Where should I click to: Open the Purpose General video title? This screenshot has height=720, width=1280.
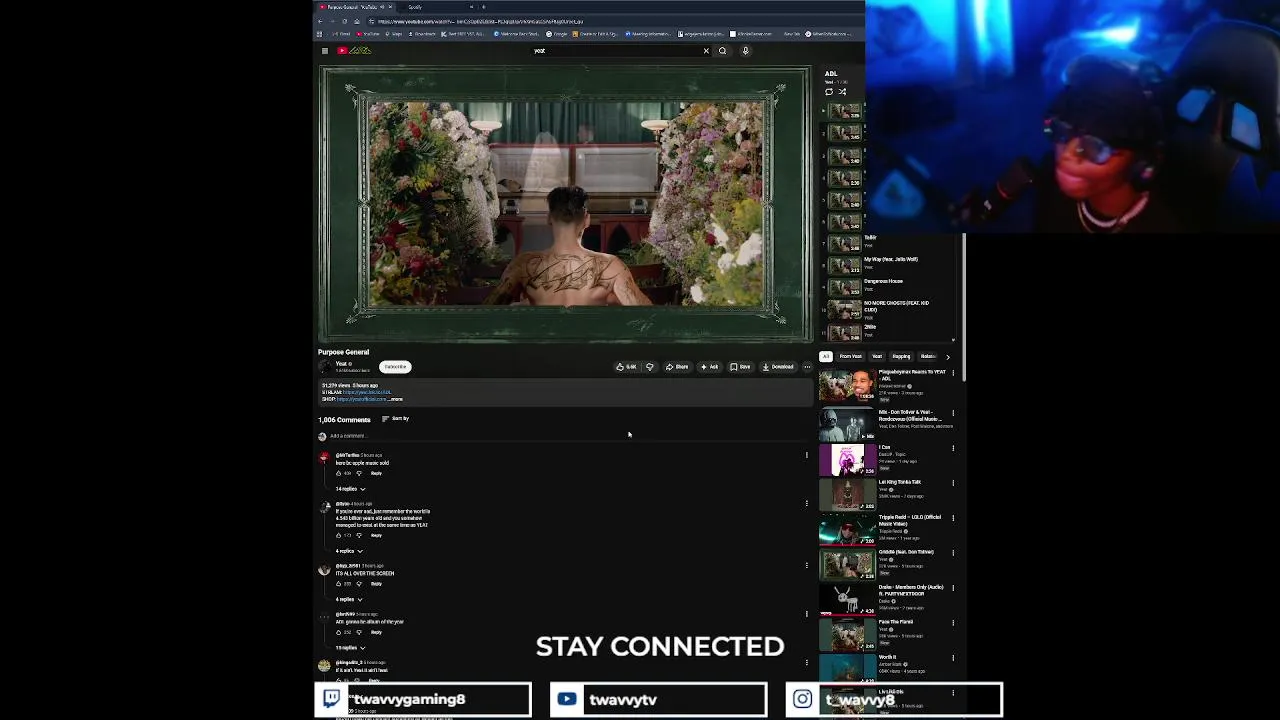(343, 352)
